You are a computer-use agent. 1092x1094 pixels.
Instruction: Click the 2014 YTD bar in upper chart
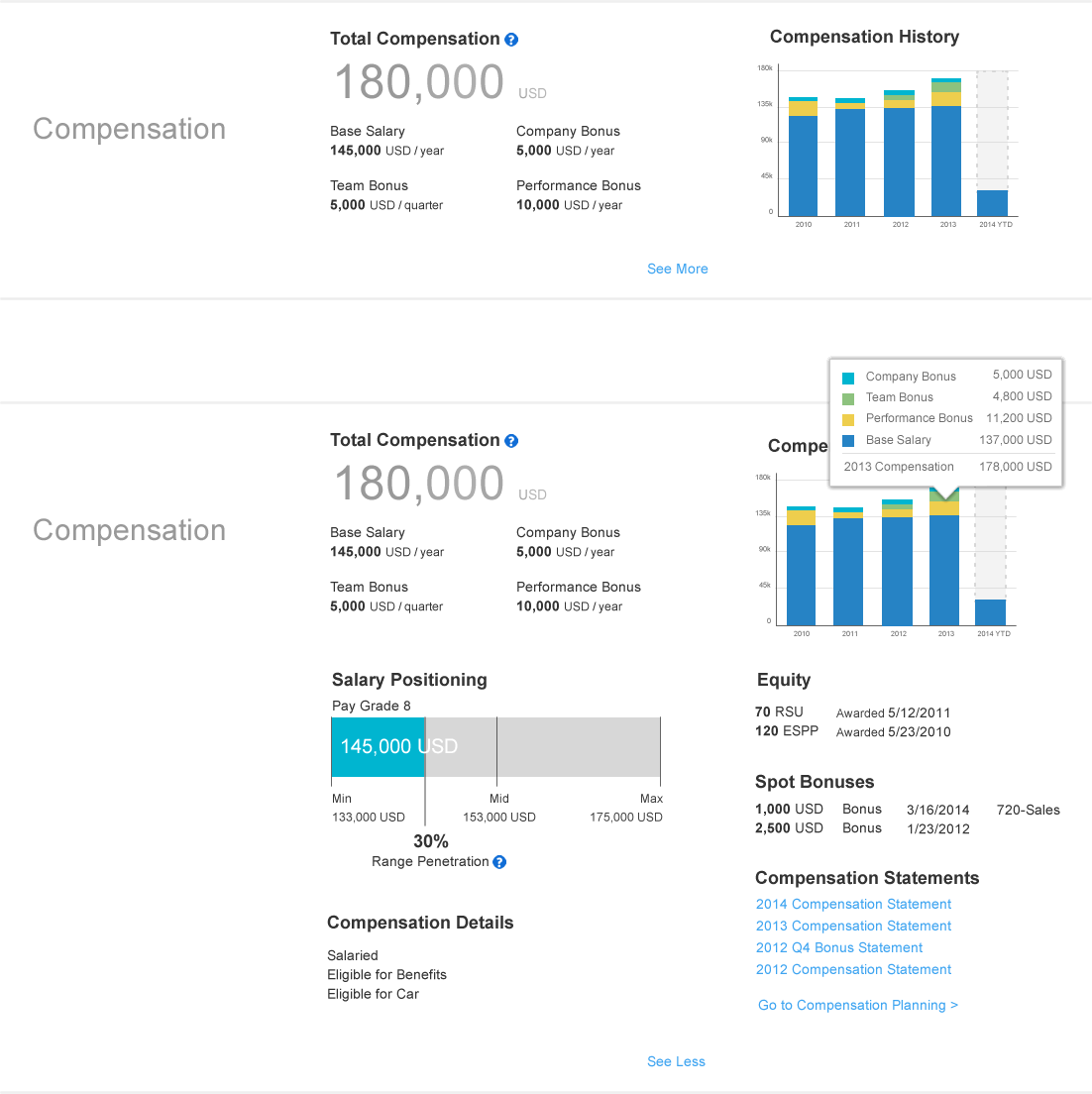992,203
